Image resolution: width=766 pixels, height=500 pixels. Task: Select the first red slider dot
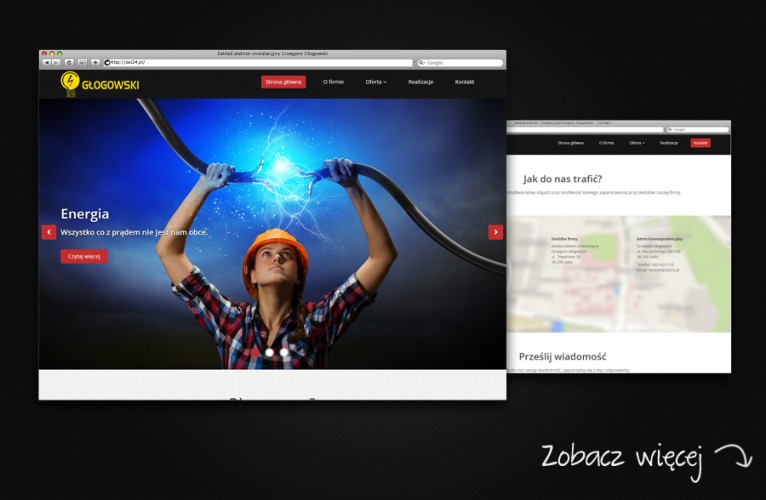coord(255,352)
